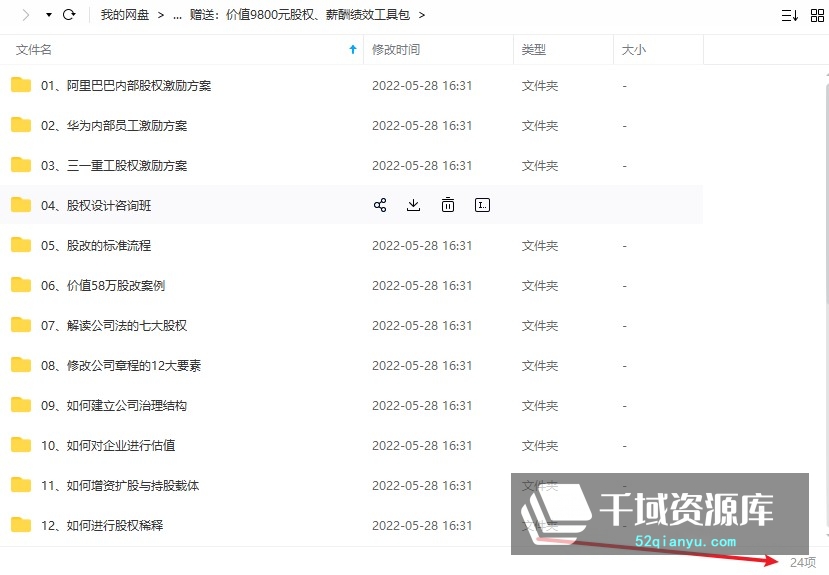Rename the 04、股权设计咨询班 folder
This screenshot has width=829, height=575.
pos(482,205)
